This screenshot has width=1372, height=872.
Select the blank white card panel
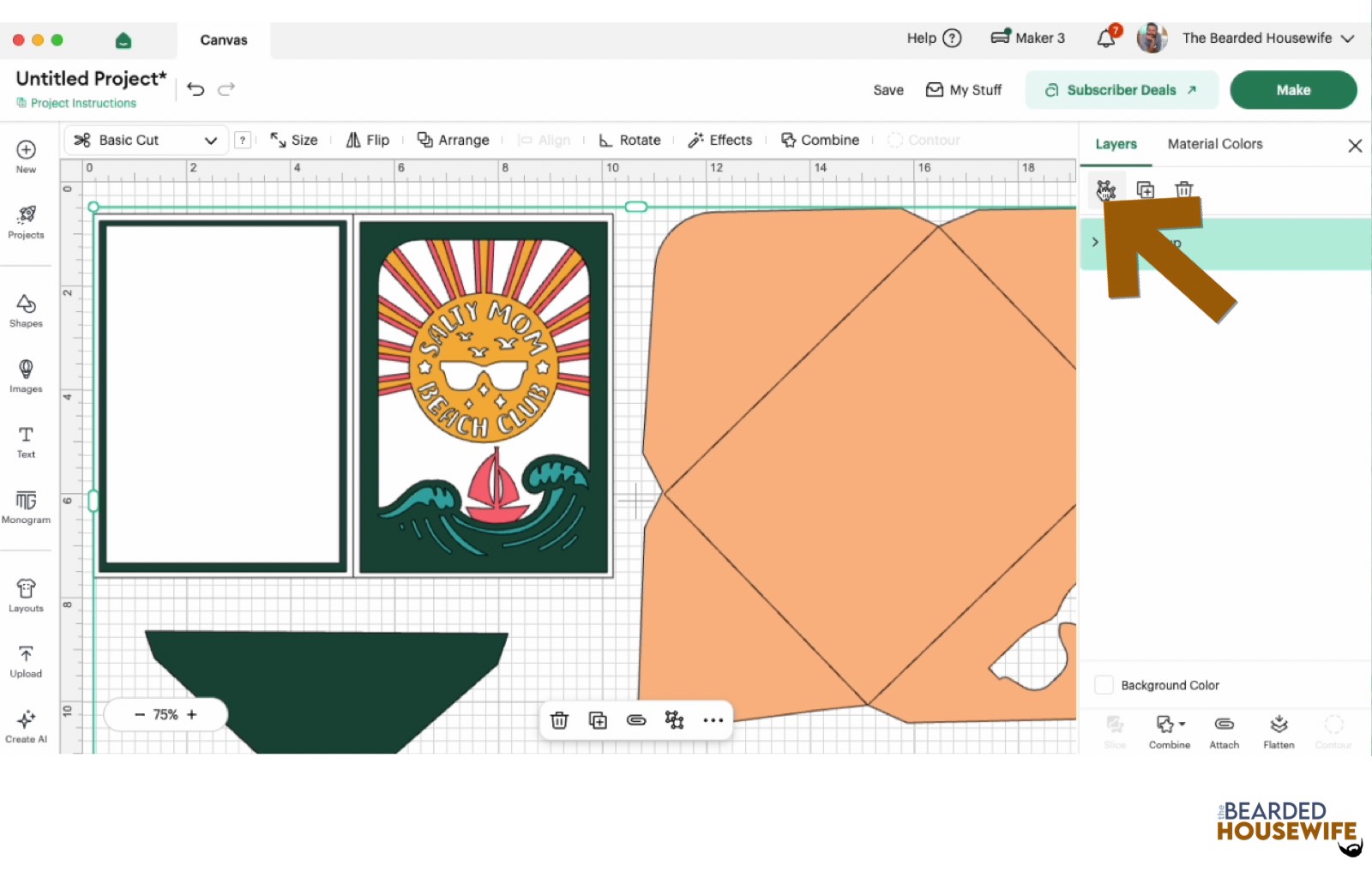(x=223, y=396)
